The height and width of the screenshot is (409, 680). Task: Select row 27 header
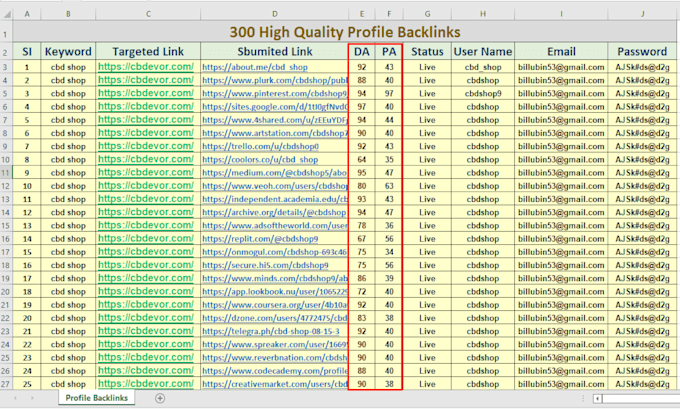(x=6, y=384)
